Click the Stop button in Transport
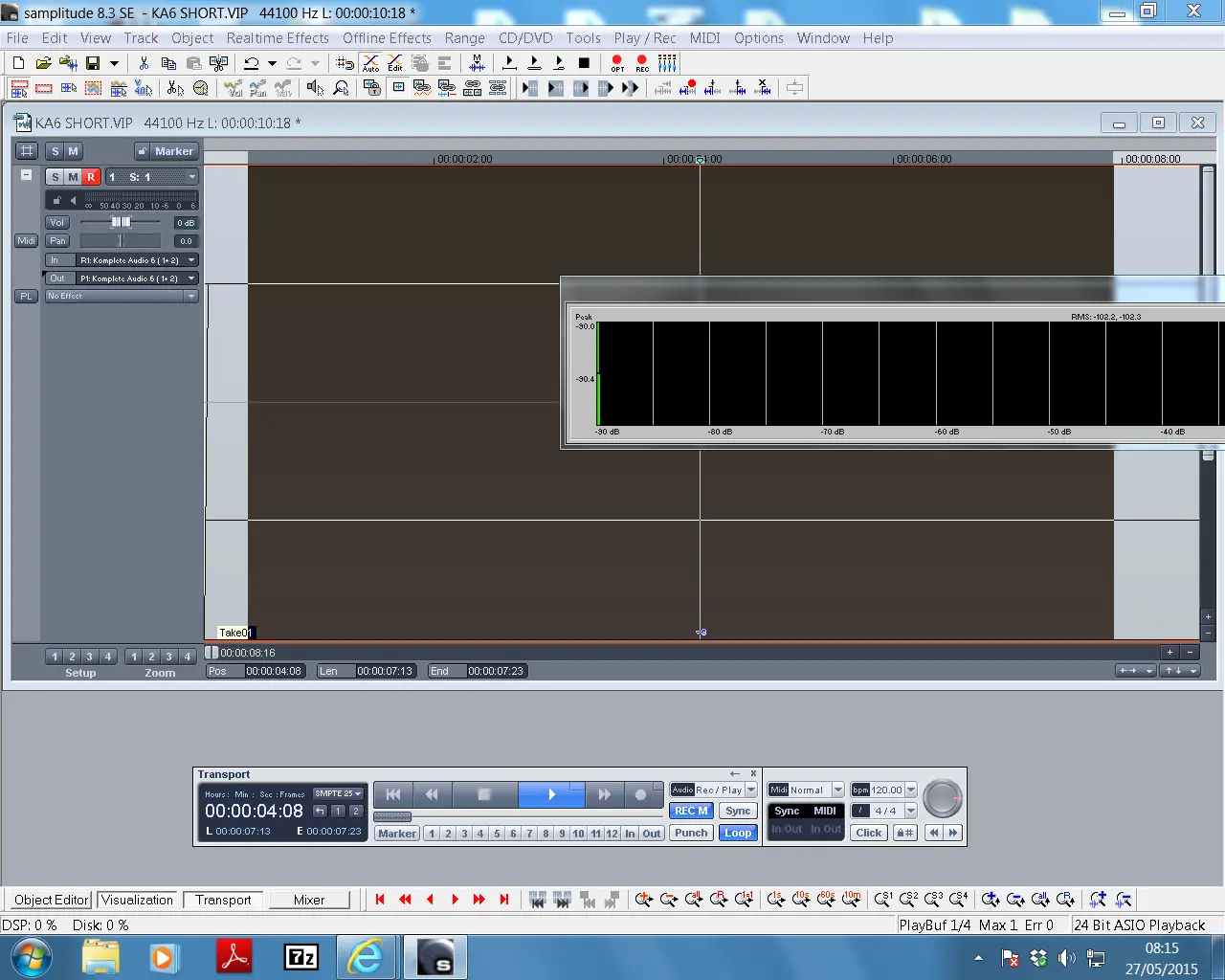The width and height of the screenshot is (1225, 980). tap(484, 794)
